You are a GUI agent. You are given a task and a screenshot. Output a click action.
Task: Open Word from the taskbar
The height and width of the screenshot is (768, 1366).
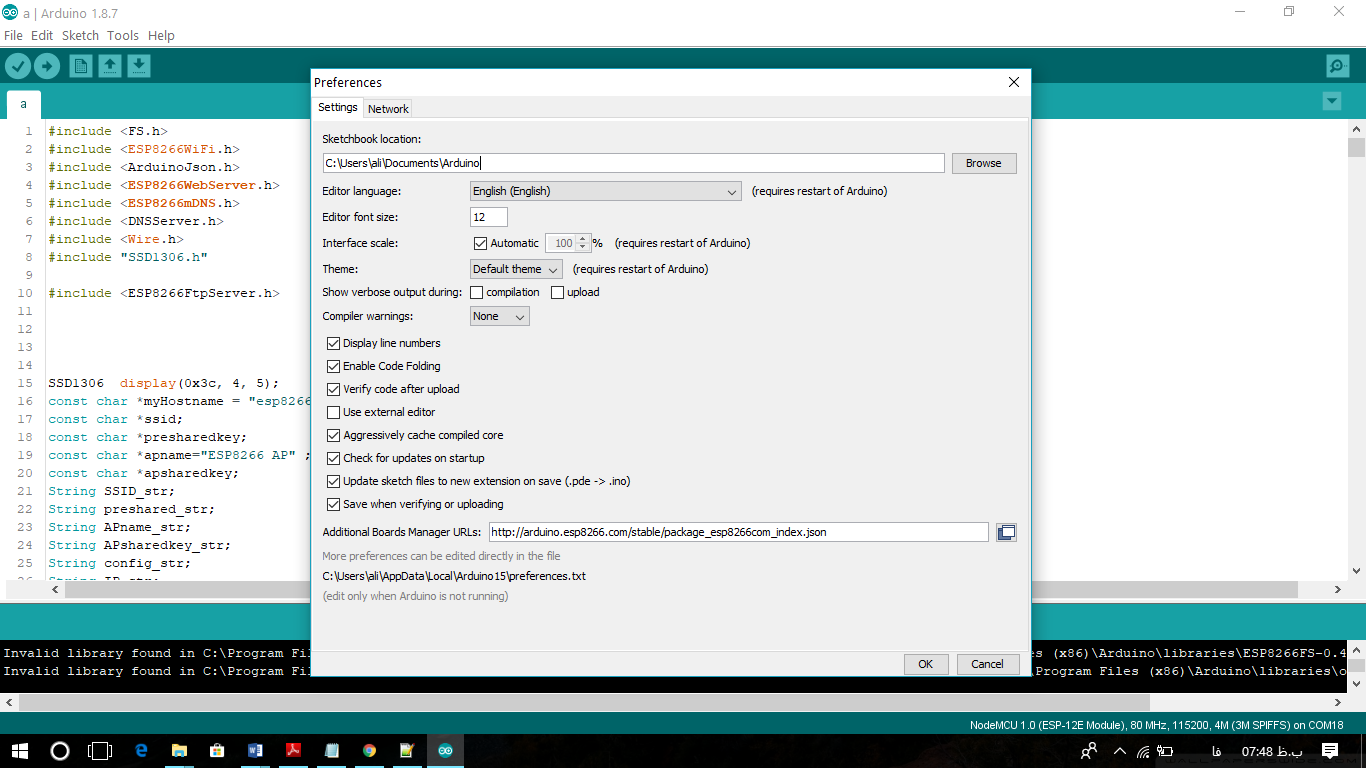pyautogui.click(x=255, y=750)
